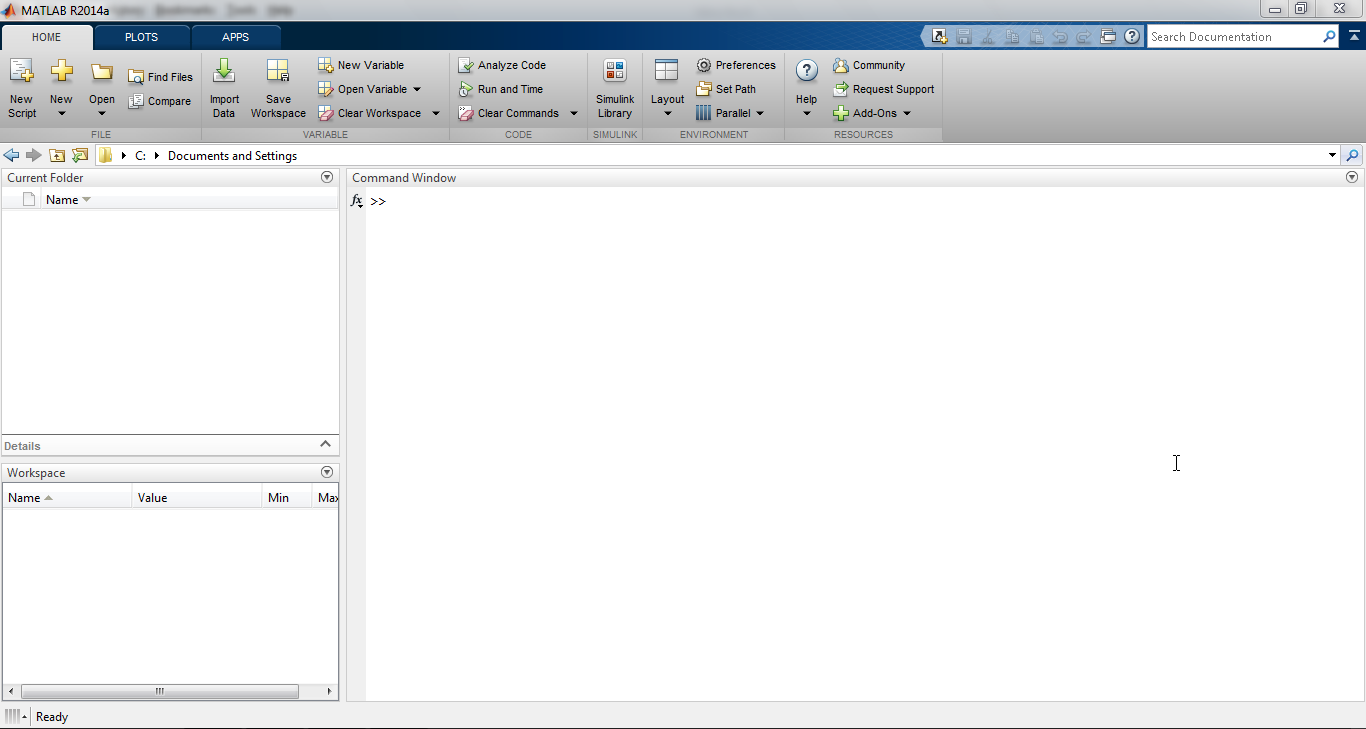Create a new script with New Script
This screenshot has height=729, width=1366.
tap(22, 88)
